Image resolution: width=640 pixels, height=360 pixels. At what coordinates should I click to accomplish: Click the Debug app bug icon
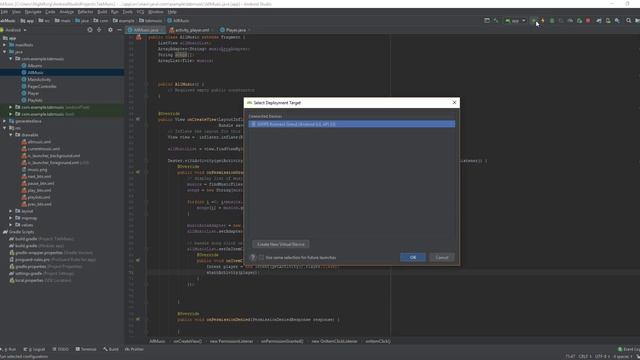coord(552,20)
